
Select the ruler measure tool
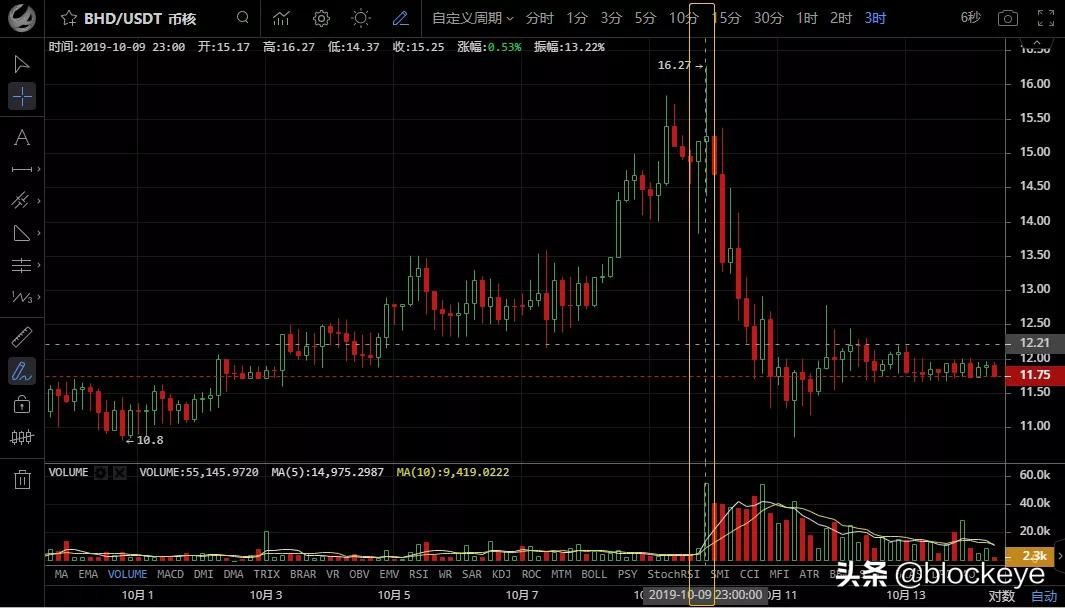click(x=22, y=336)
